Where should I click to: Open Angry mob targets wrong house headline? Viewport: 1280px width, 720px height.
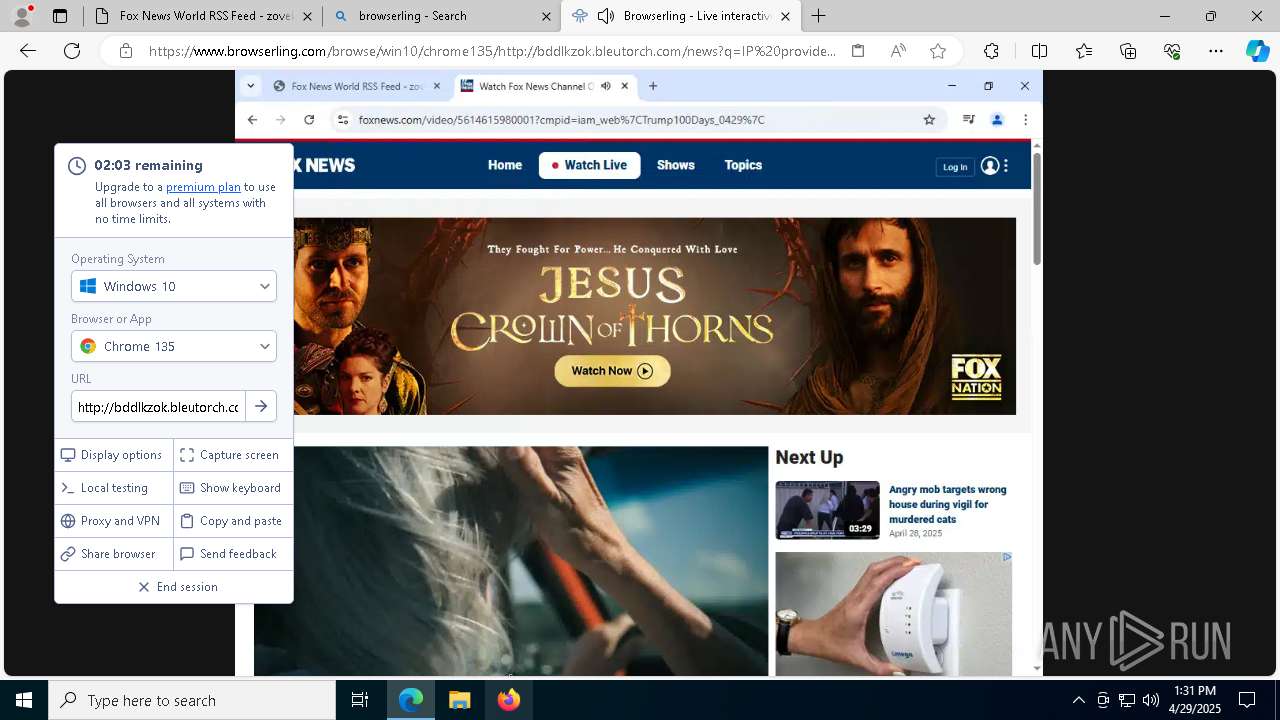click(x=947, y=505)
